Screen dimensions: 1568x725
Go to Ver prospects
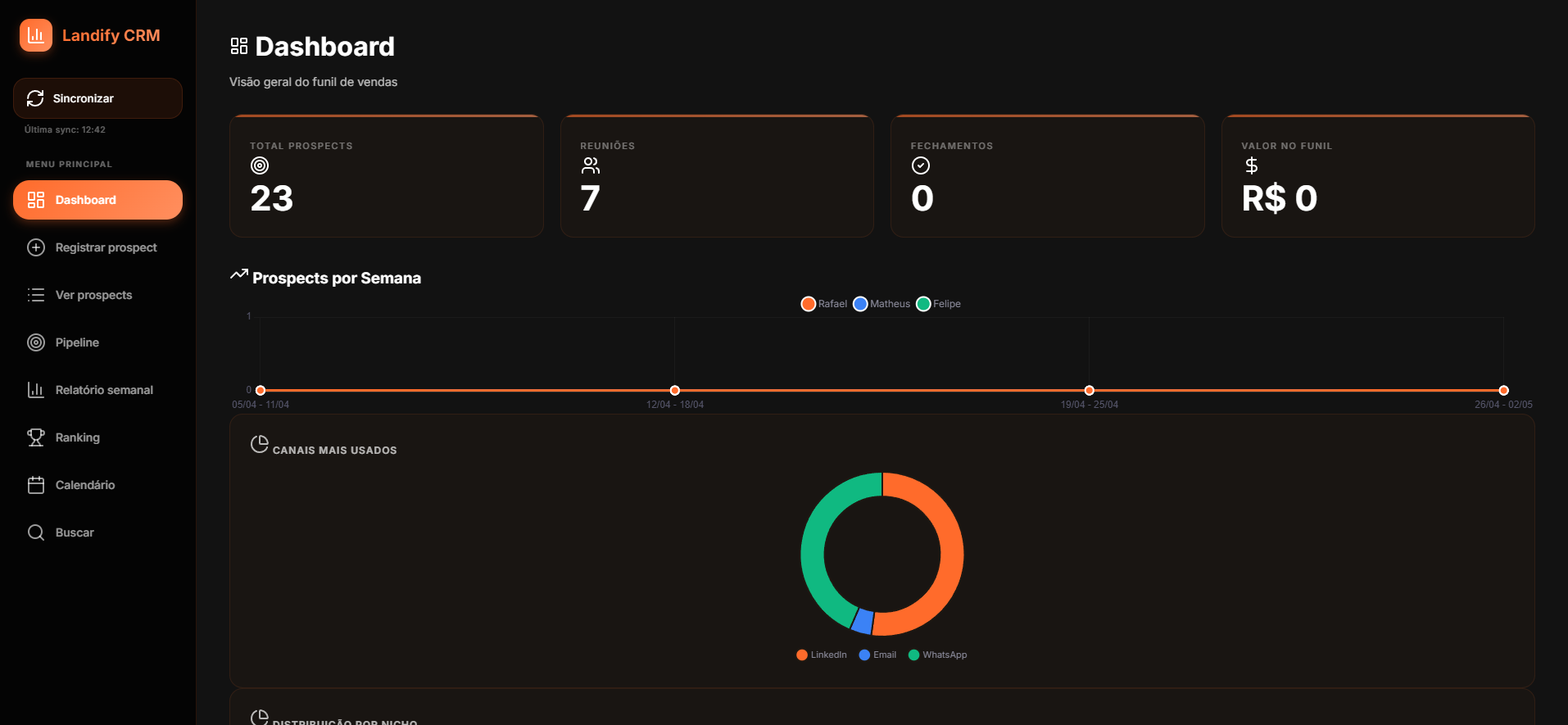click(97, 295)
